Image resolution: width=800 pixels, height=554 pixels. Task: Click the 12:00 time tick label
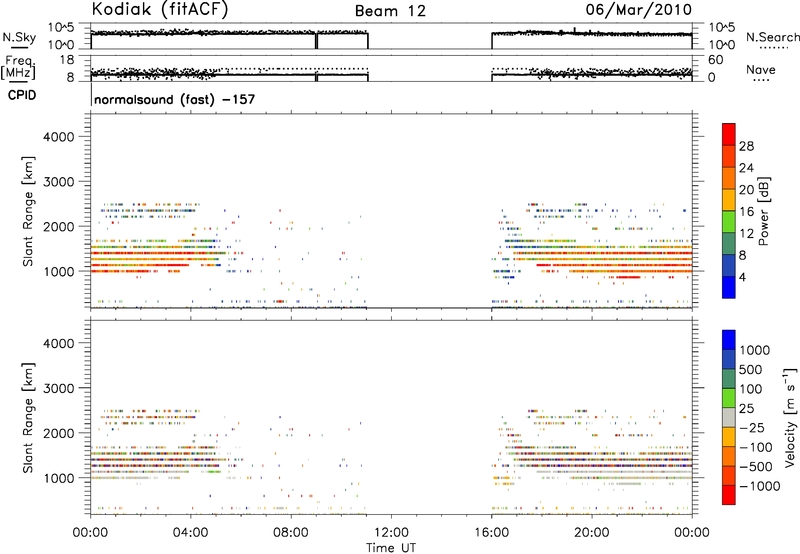click(x=391, y=533)
